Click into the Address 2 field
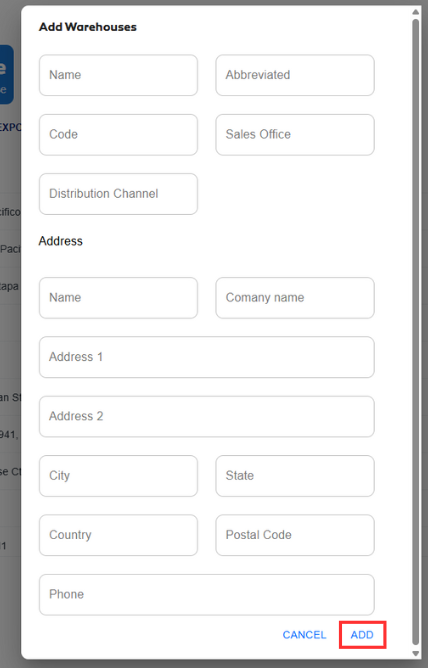 click(x=207, y=416)
